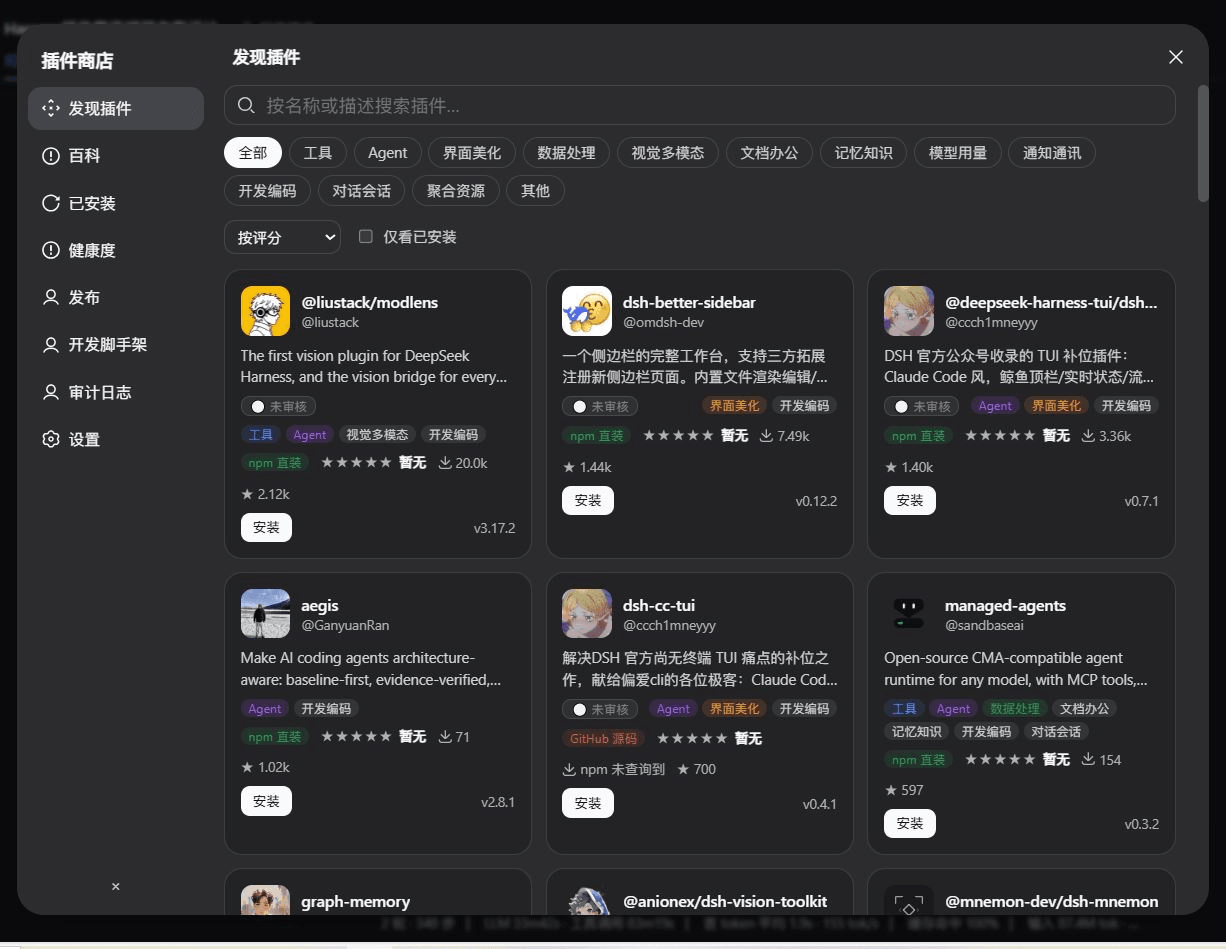
Task: Click the star rating on modlens card
Action: pos(356,463)
